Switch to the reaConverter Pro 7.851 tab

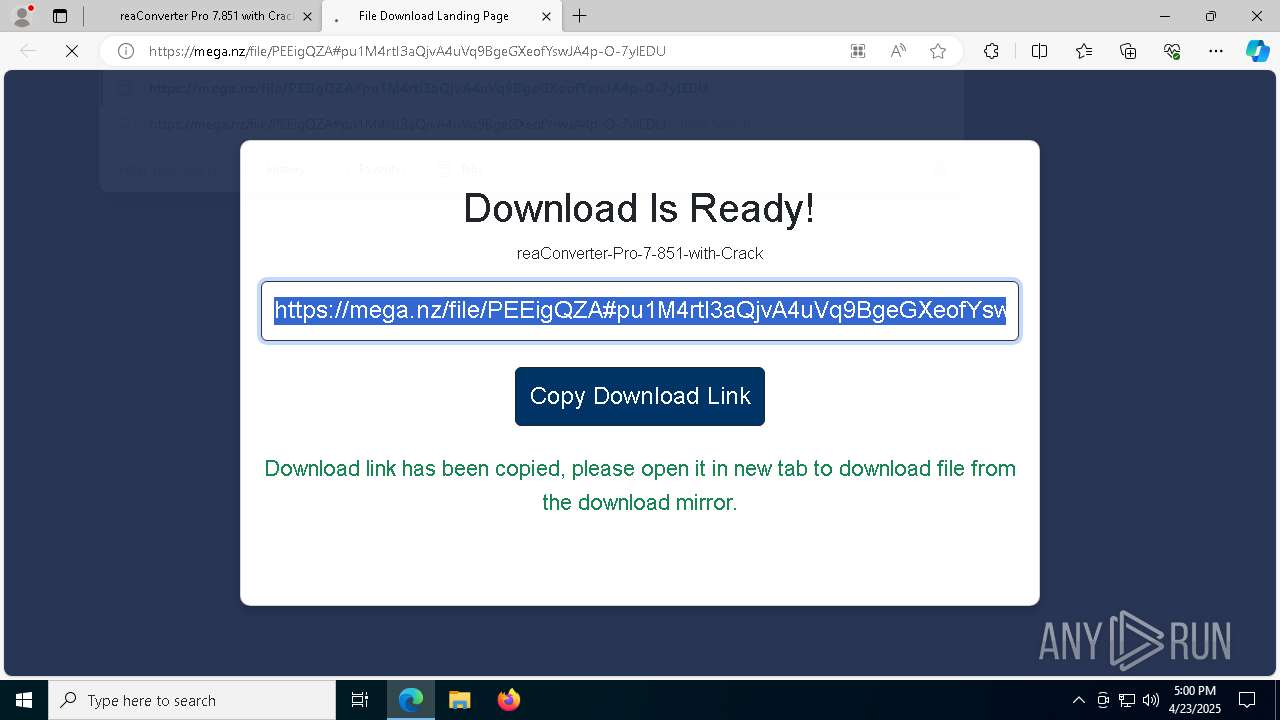tap(206, 16)
